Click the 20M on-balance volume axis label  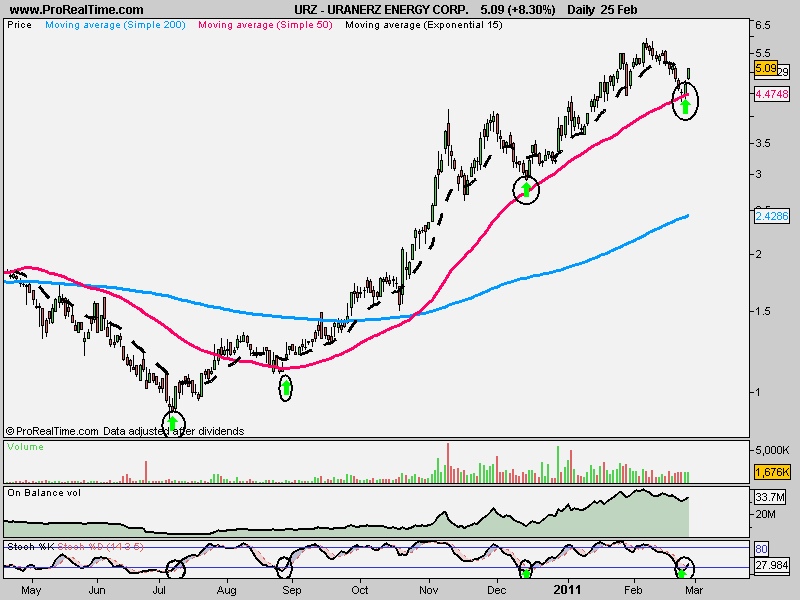[765, 514]
